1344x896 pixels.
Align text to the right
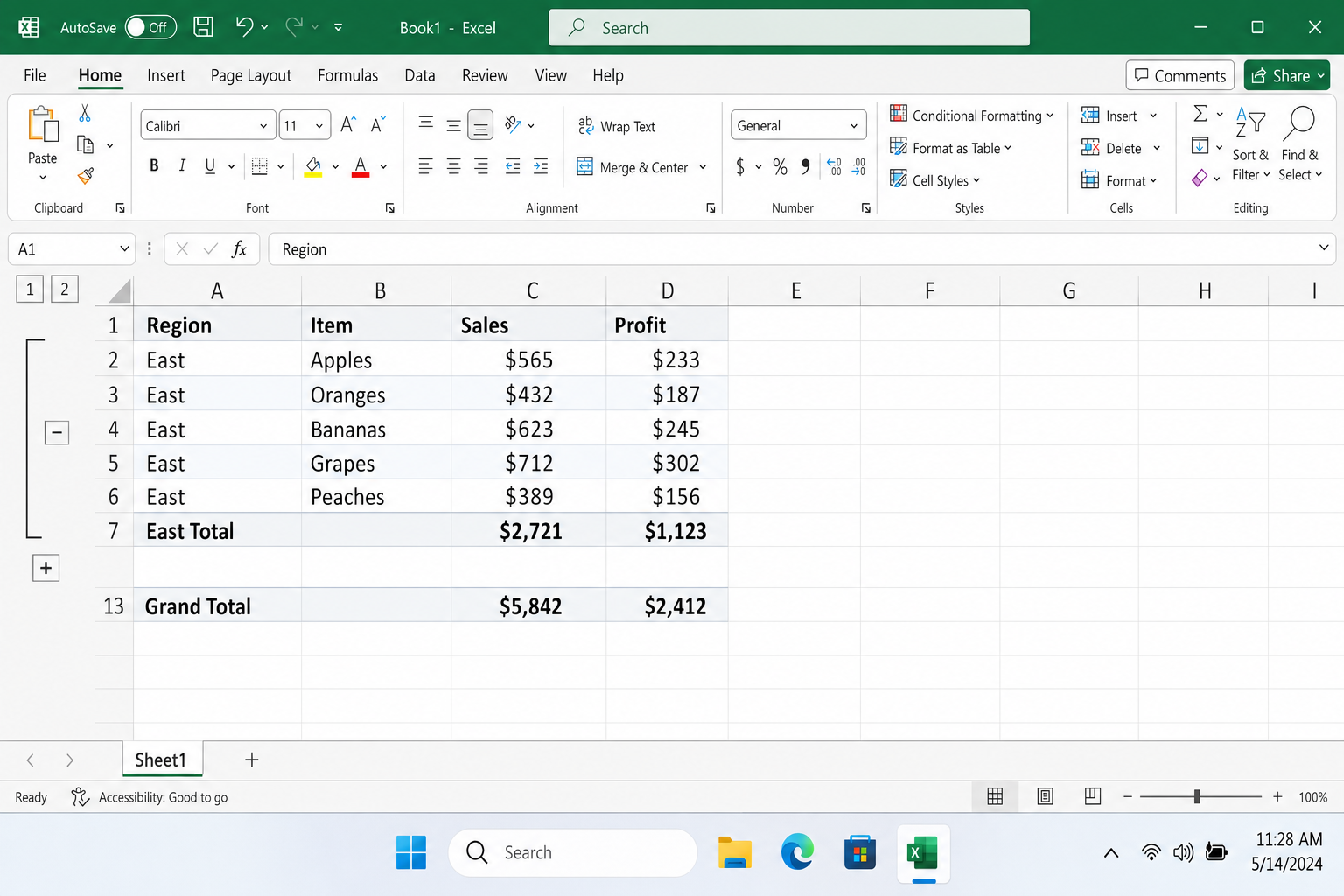point(481,166)
